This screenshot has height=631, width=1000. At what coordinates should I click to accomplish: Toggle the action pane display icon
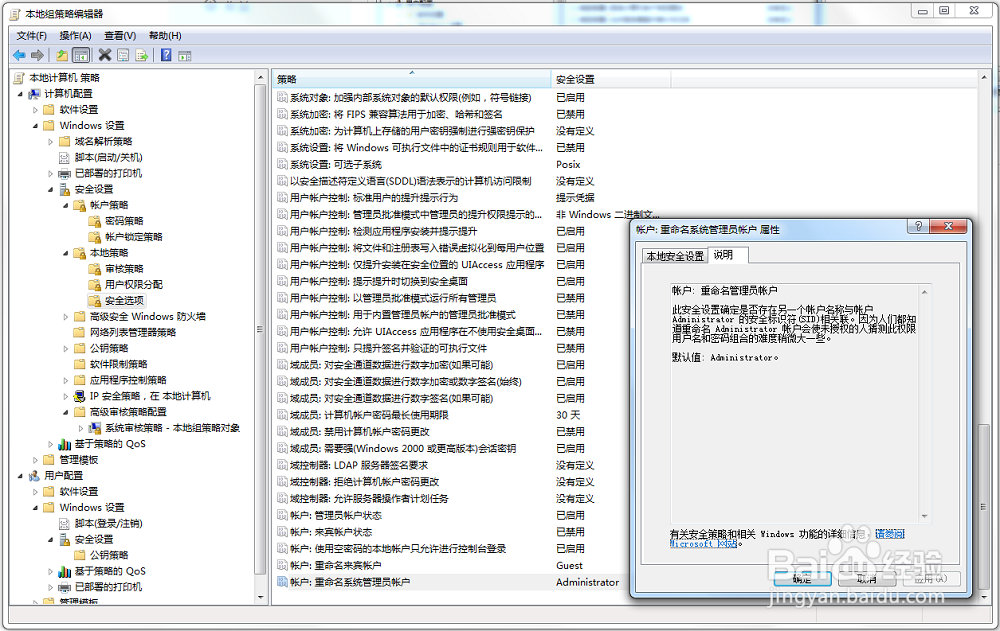tap(184, 54)
